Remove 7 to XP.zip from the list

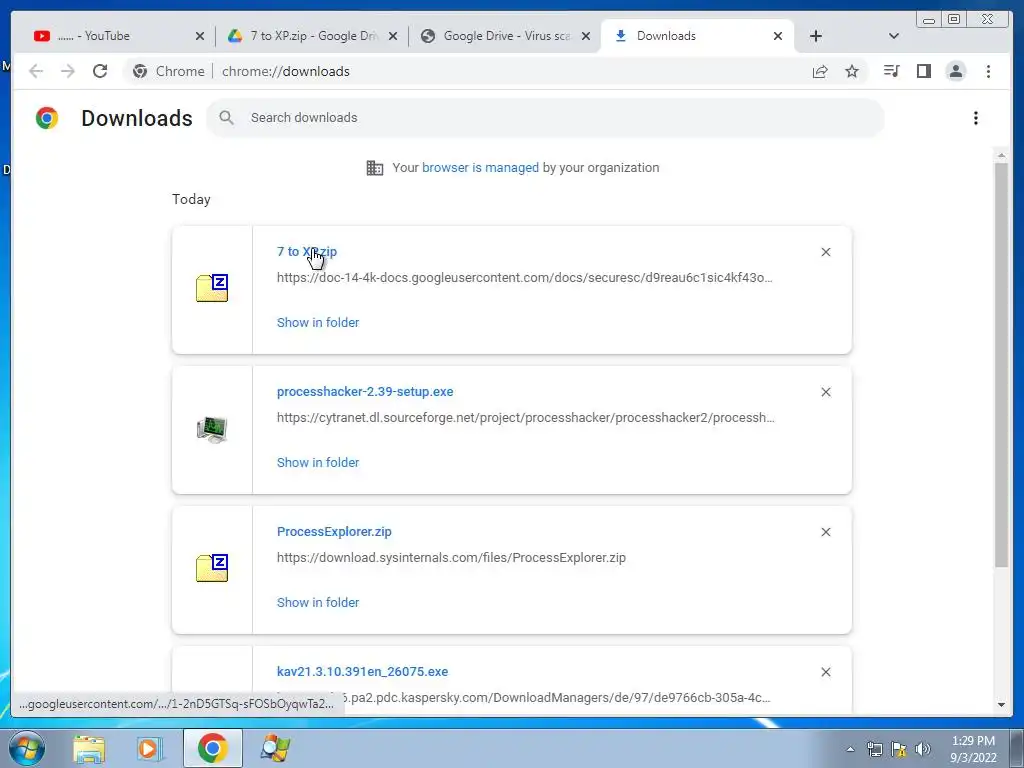825,252
